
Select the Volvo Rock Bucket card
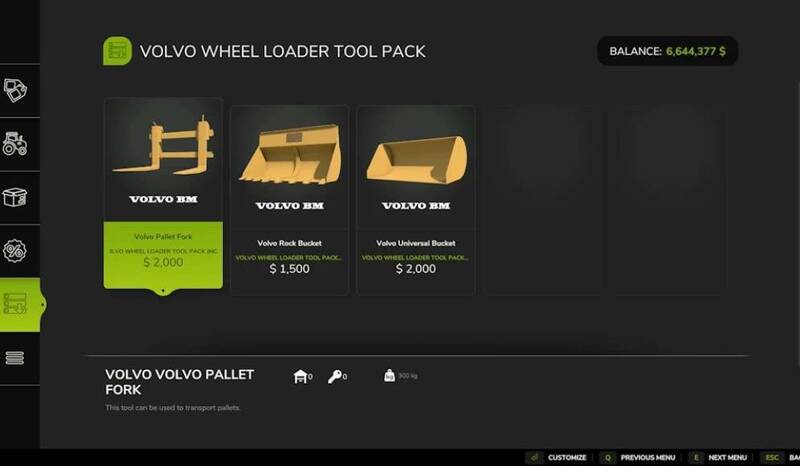click(x=289, y=200)
